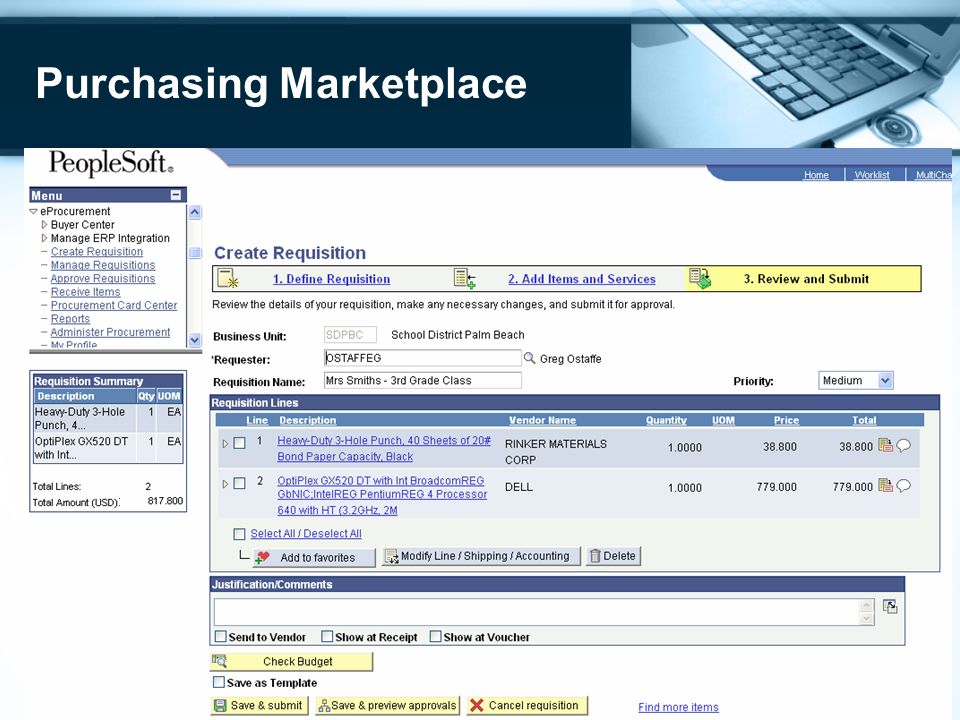
Task: Open the Manage Requisitions menu link
Action: tap(103, 265)
